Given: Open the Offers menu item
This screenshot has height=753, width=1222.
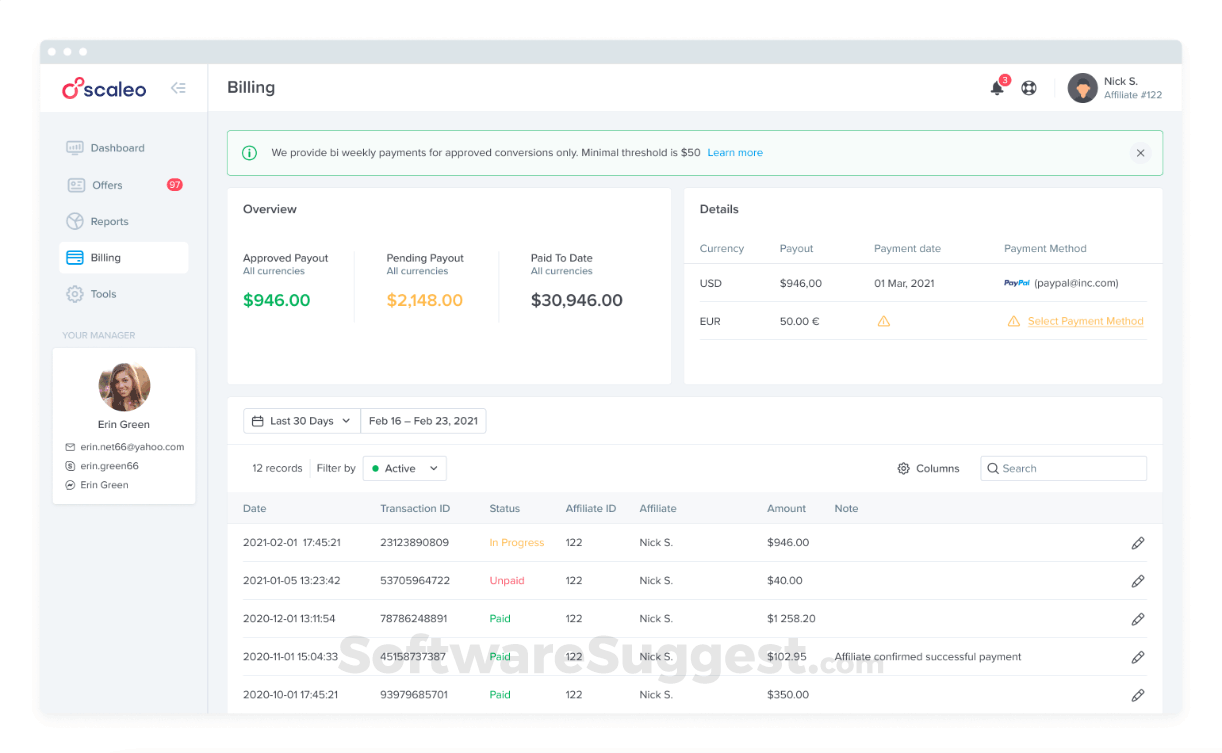Looking at the screenshot, I should [x=107, y=185].
